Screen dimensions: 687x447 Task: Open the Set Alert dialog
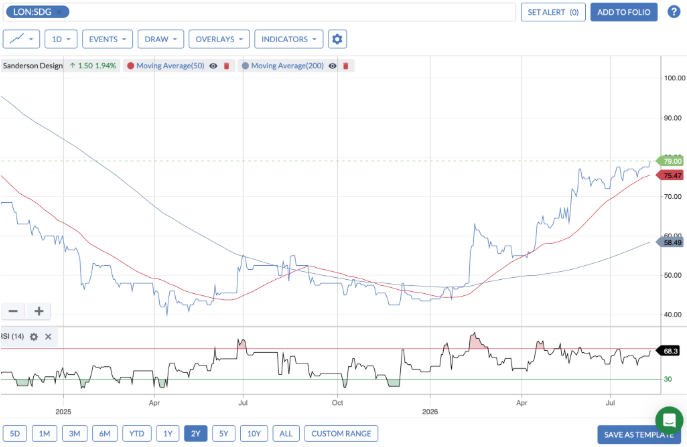553,12
